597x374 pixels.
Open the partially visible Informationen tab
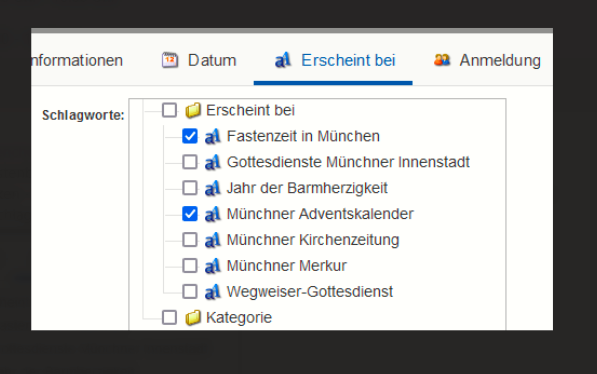tap(77, 61)
